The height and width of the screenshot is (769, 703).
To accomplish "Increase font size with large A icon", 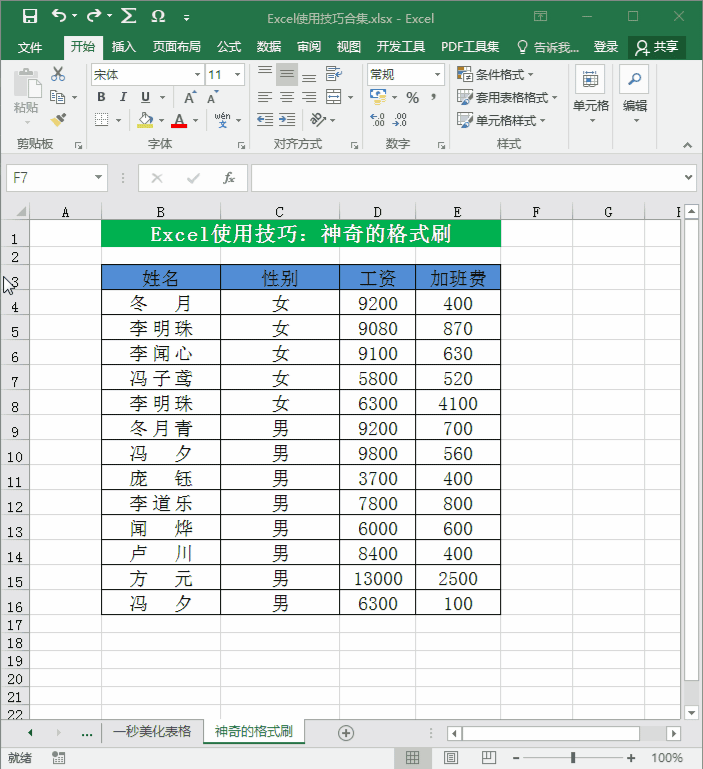I will click(190, 97).
